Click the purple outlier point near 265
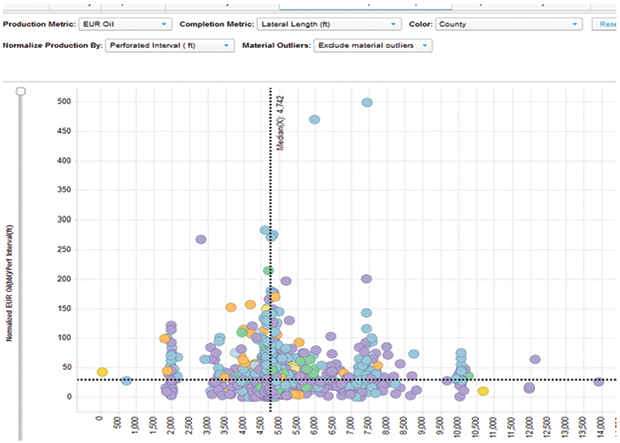Image resolution: width=620 pixels, height=443 pixels. click(x=201, y=240)
